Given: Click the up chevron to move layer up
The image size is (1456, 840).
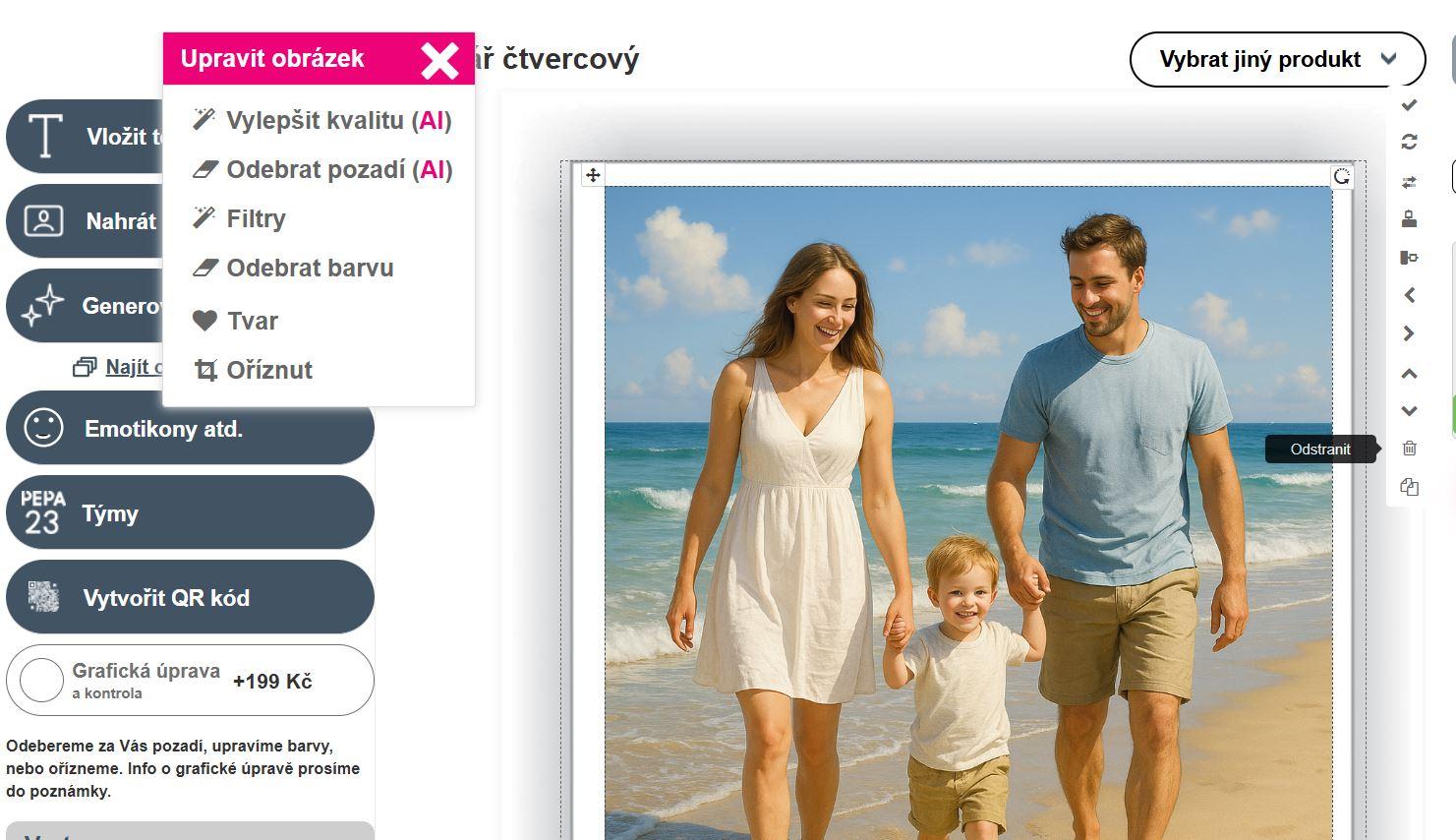Looking at the screenshot, I should [1409, 374].
